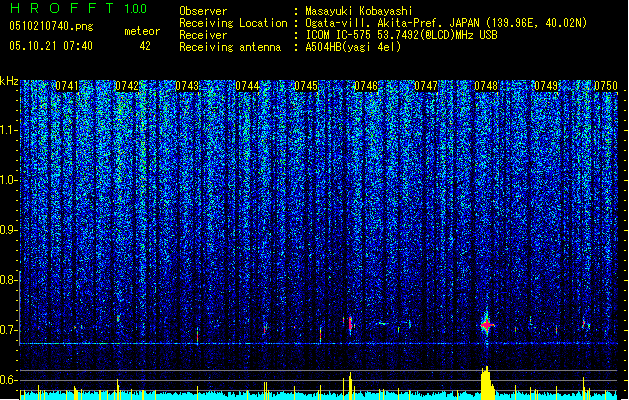This screenshot has width=629, height=400.
Task: Select observer name Masayuki Kobayashi
Action: click(358, 11)
